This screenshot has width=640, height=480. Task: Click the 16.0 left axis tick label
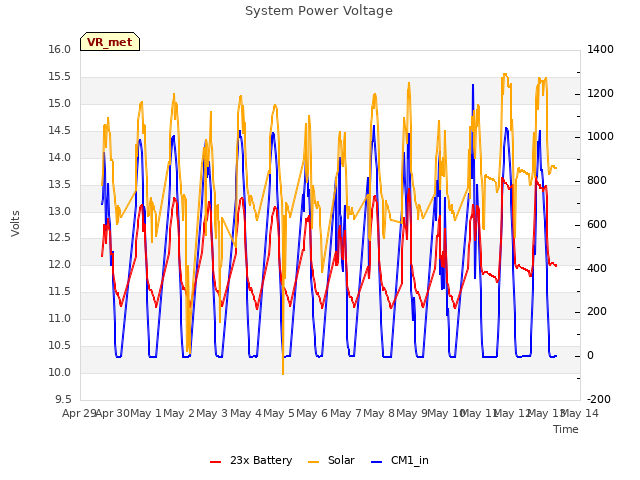click(x=60, y=49)
